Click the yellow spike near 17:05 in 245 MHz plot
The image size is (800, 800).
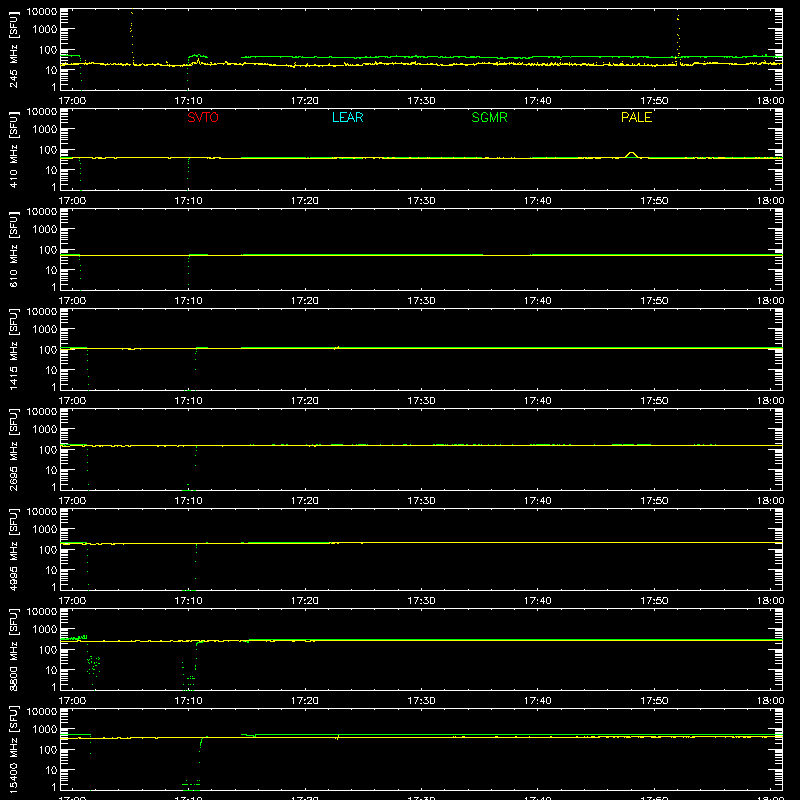(x=132, y=38)
